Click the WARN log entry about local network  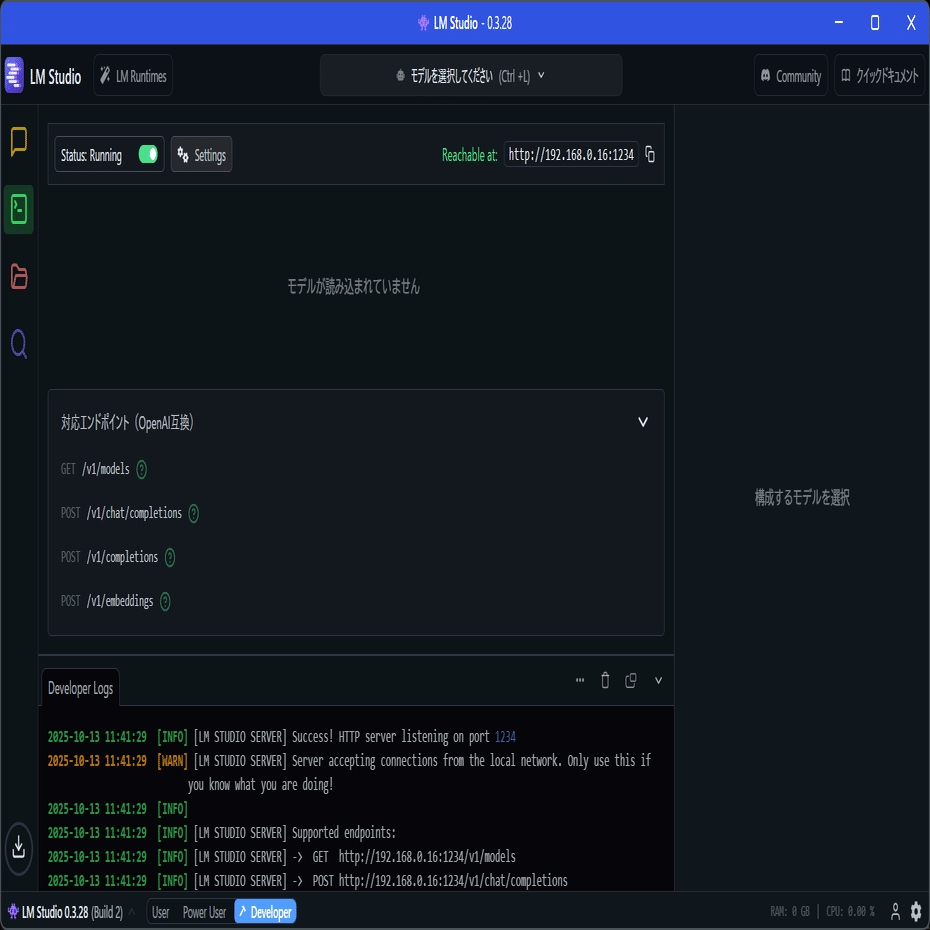pyautogui.click(x=349, y=772)
